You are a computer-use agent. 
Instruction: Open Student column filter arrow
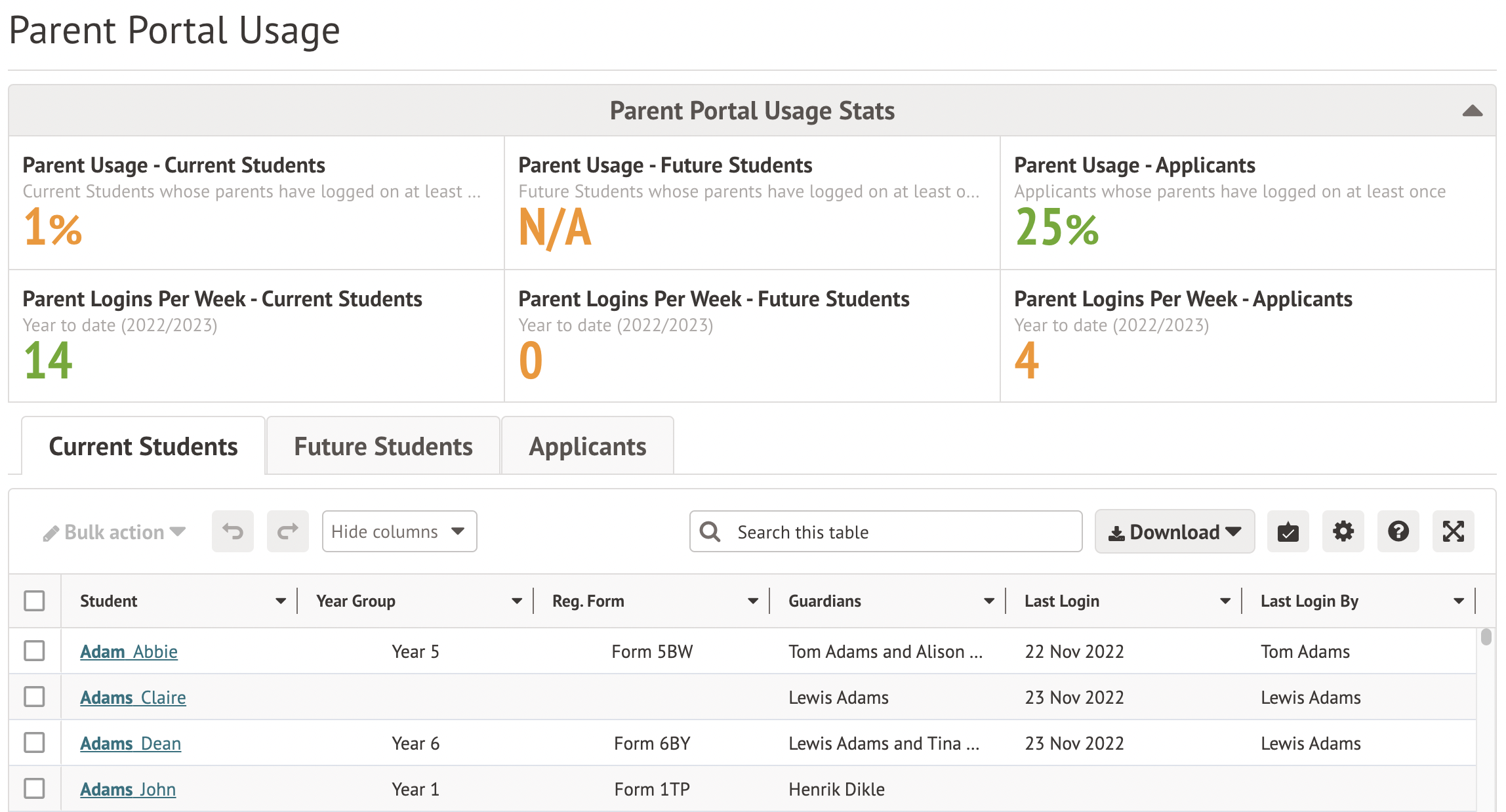281,601
